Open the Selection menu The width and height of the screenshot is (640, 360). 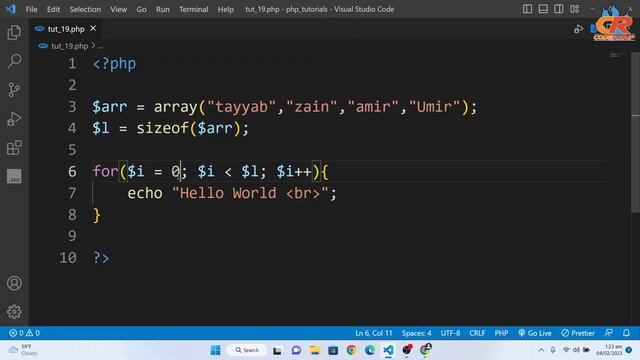pyautogui.click(x=85, y=9)
